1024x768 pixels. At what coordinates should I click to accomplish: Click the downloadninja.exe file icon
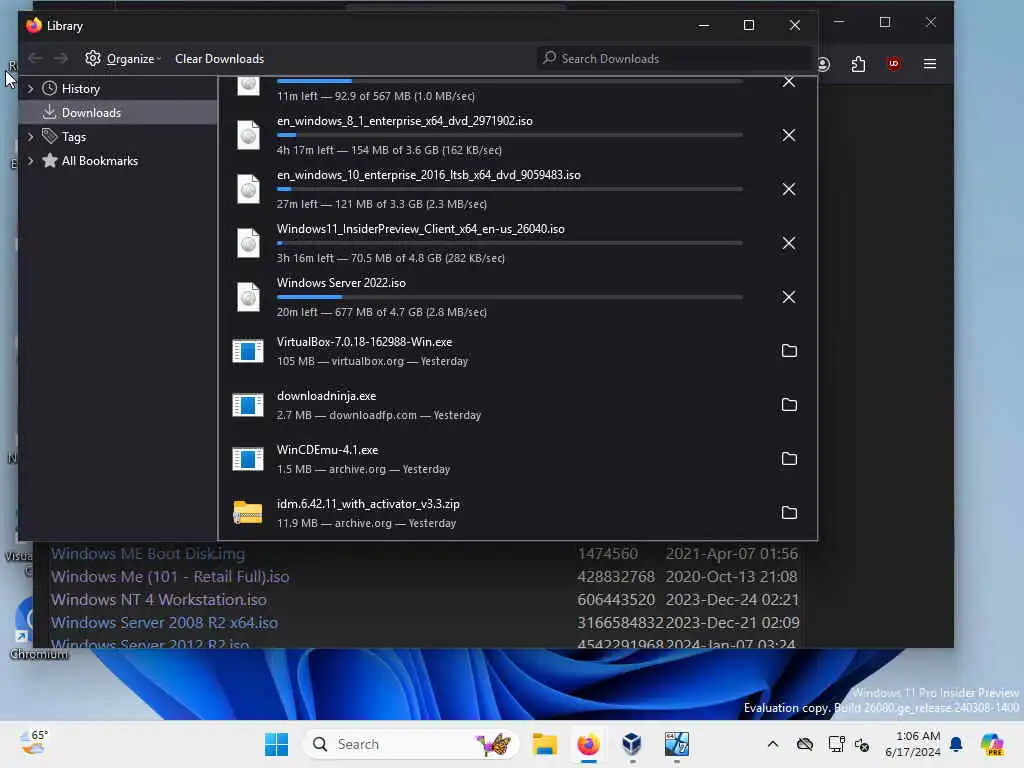[248, 405]
